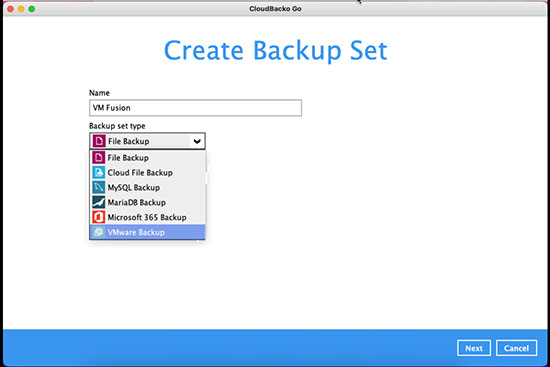550x367 pixels.
Task: Click the Cloud File Backup icon
Action: pos(99,172)
